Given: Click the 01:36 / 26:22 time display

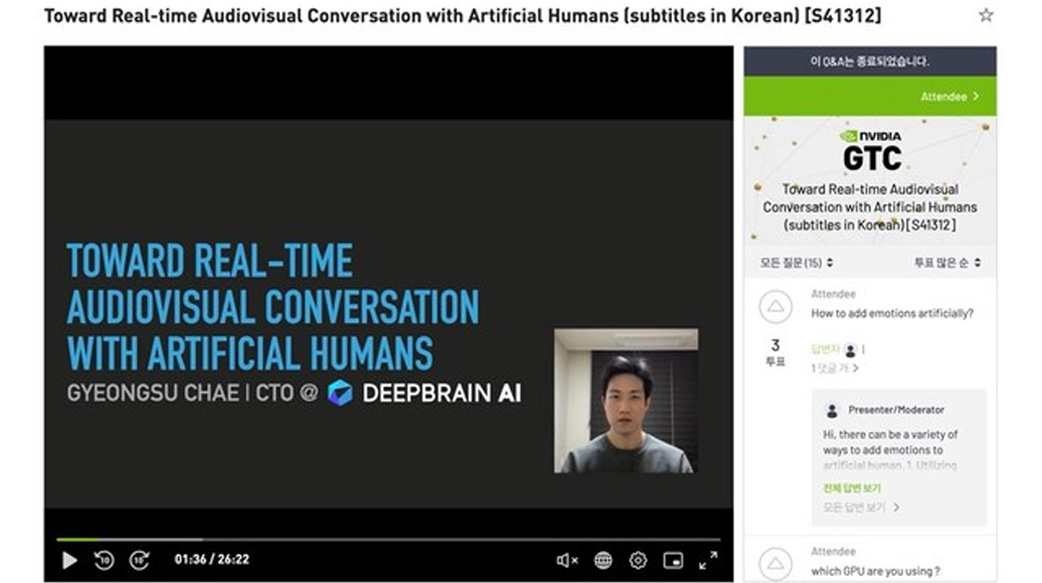Looking at the screenshot, I should click(x=212, y=560).
